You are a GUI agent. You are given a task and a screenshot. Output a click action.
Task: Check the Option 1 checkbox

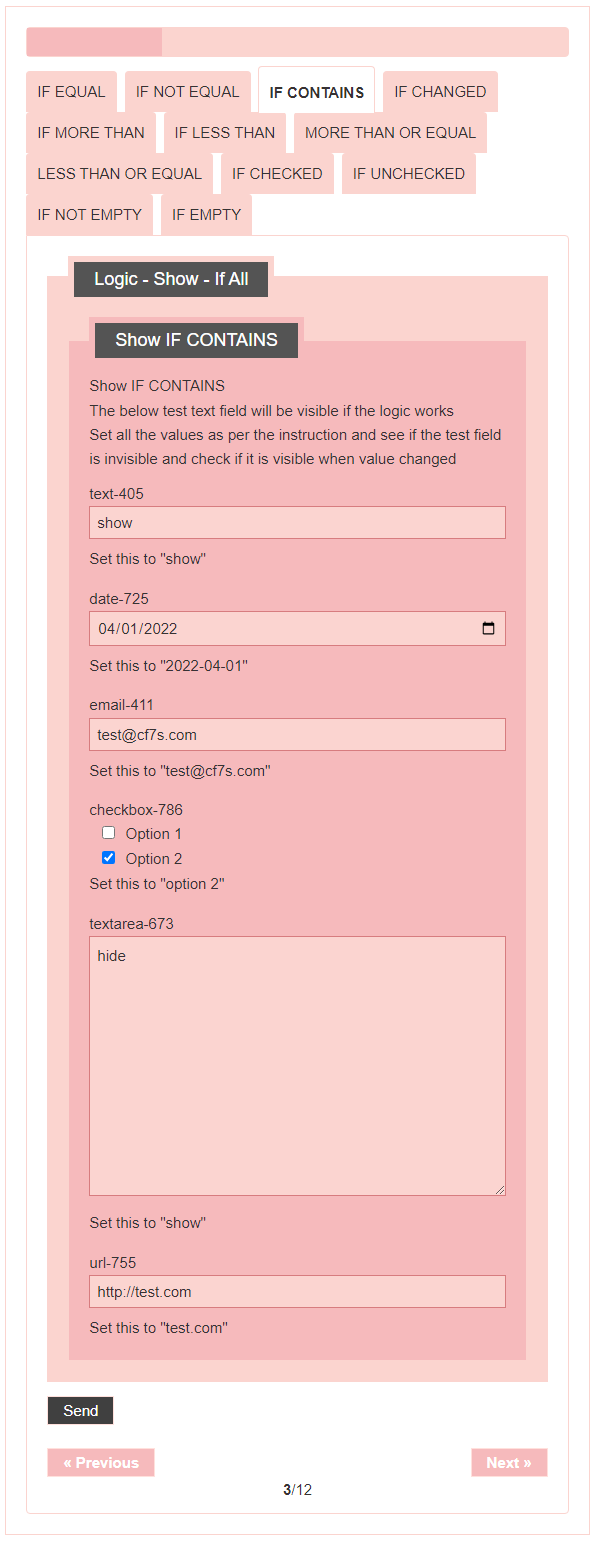[x=109, y=833]
